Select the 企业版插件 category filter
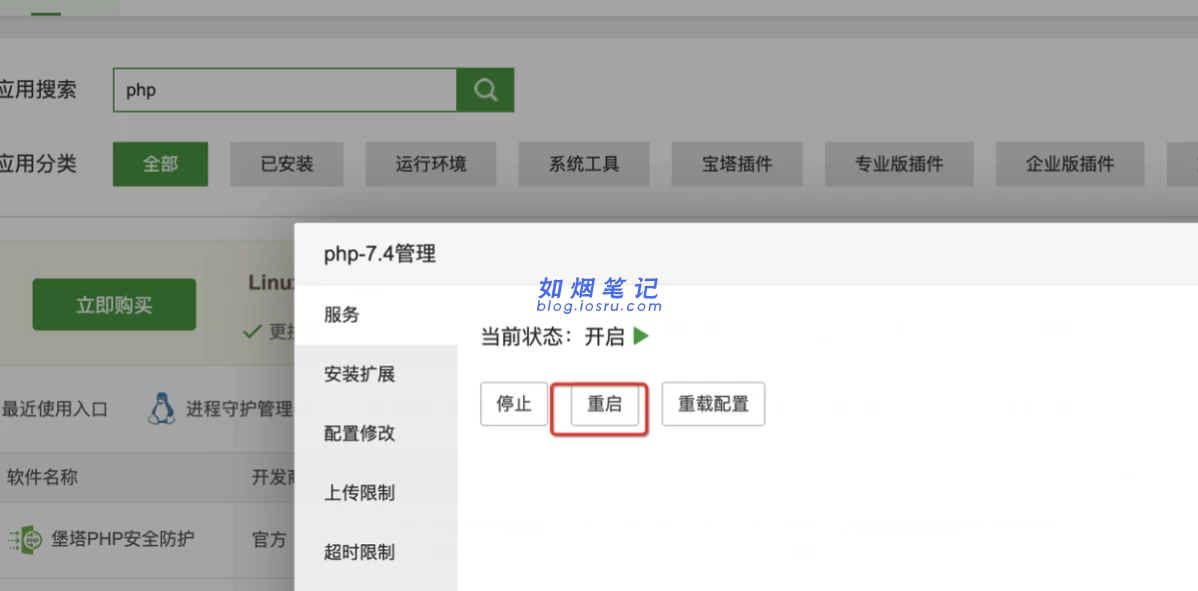 click(1070, 164)
